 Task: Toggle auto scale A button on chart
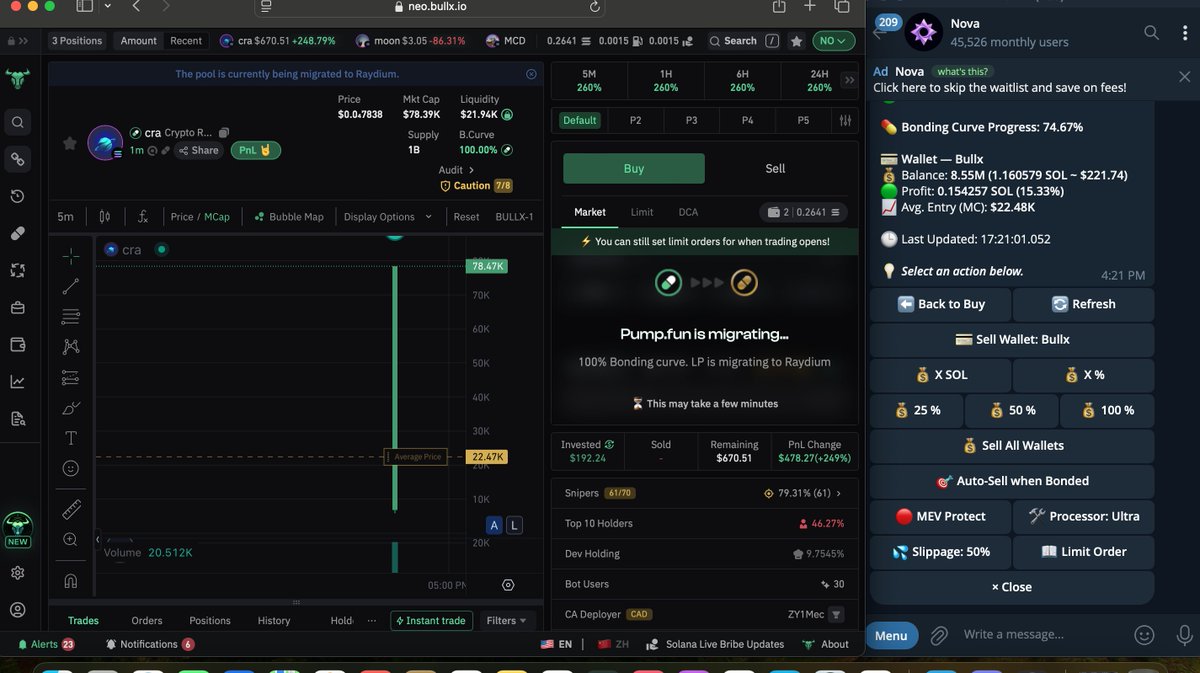point(494,525)
